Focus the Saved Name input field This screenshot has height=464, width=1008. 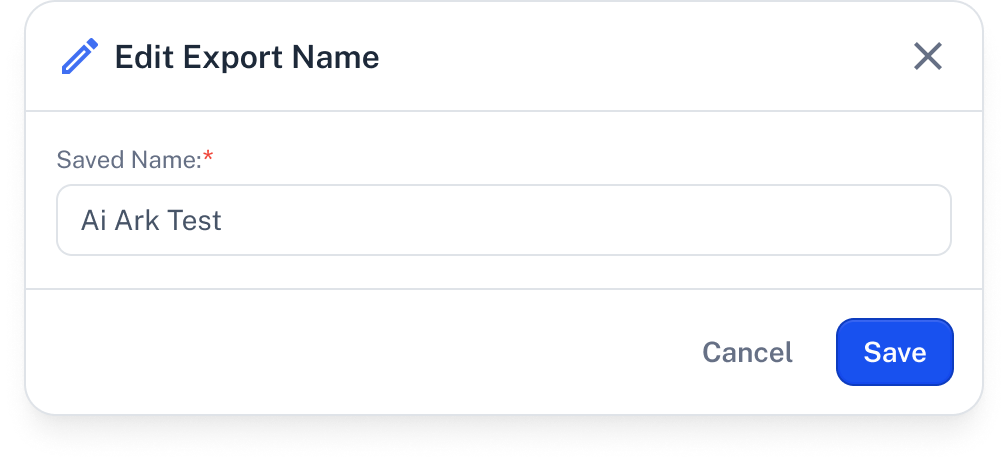pos(503,220)
